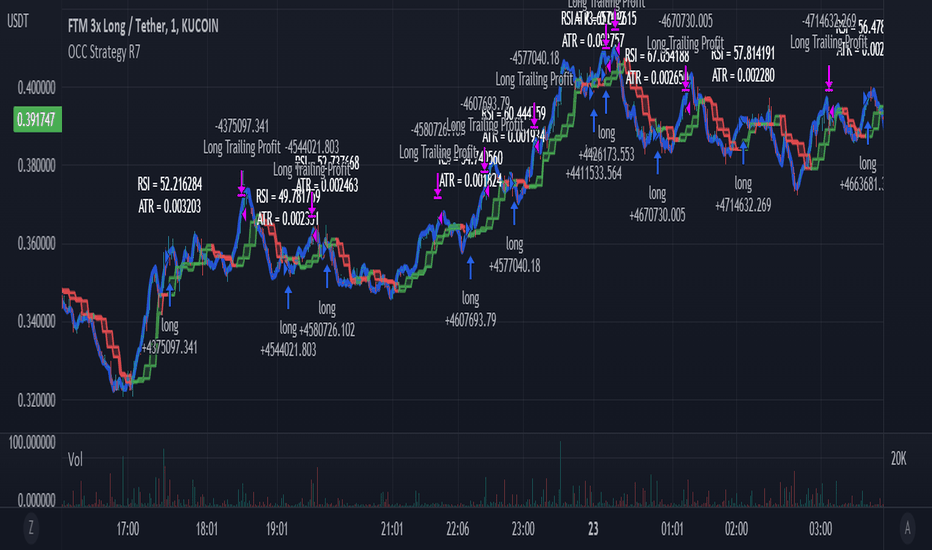932x550 pixels.
Task: Click the USDT currency label
Action: pyautogui.click(x=17, y=22)
